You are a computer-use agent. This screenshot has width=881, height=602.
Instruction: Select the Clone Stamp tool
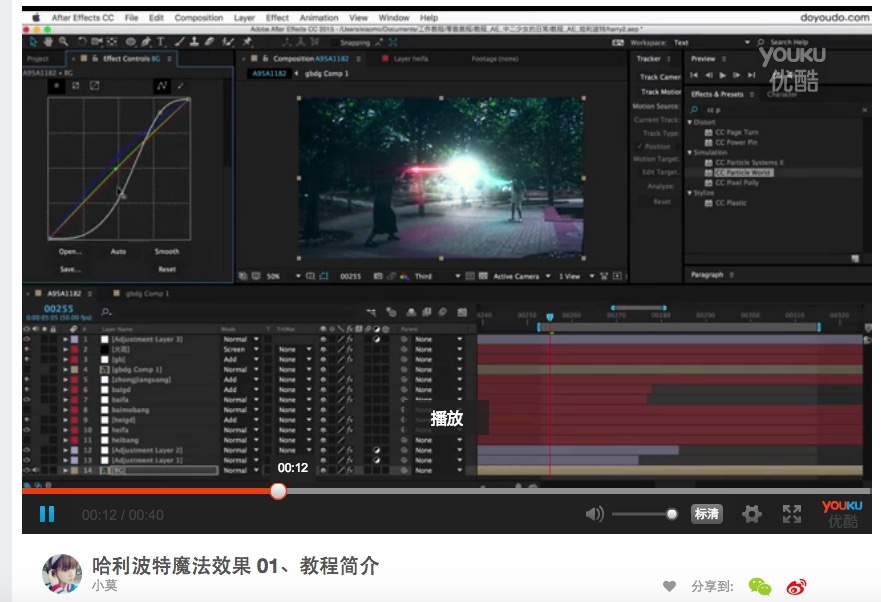[x=194, y=42]
